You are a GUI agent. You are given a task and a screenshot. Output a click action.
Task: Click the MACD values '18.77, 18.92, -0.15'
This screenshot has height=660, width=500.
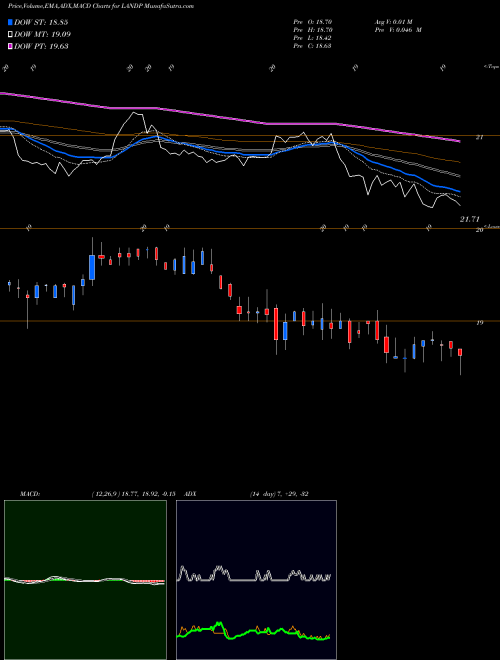click(148, 494)
